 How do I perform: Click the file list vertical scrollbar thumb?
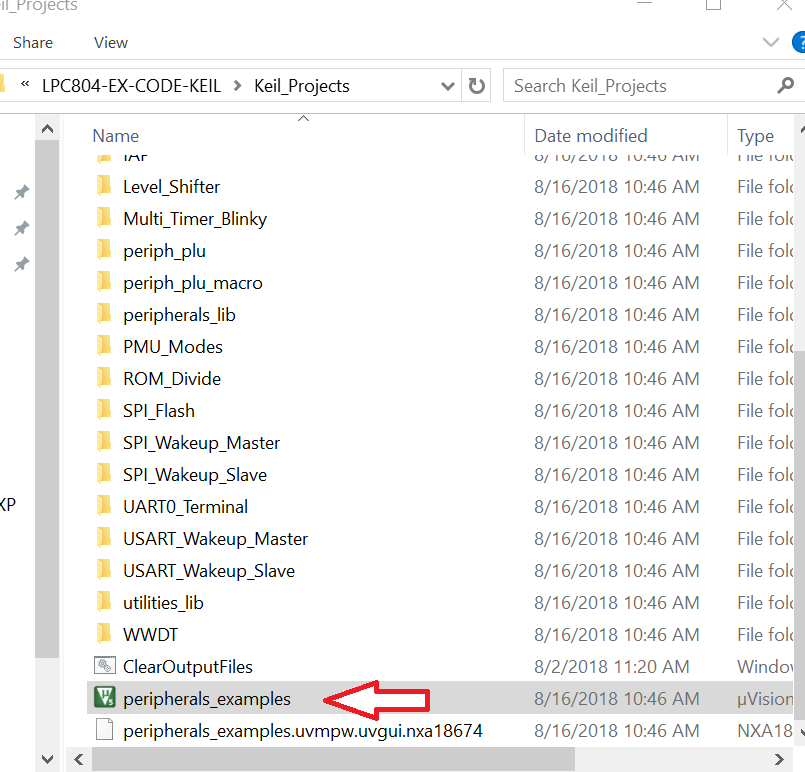pos(799,536)
